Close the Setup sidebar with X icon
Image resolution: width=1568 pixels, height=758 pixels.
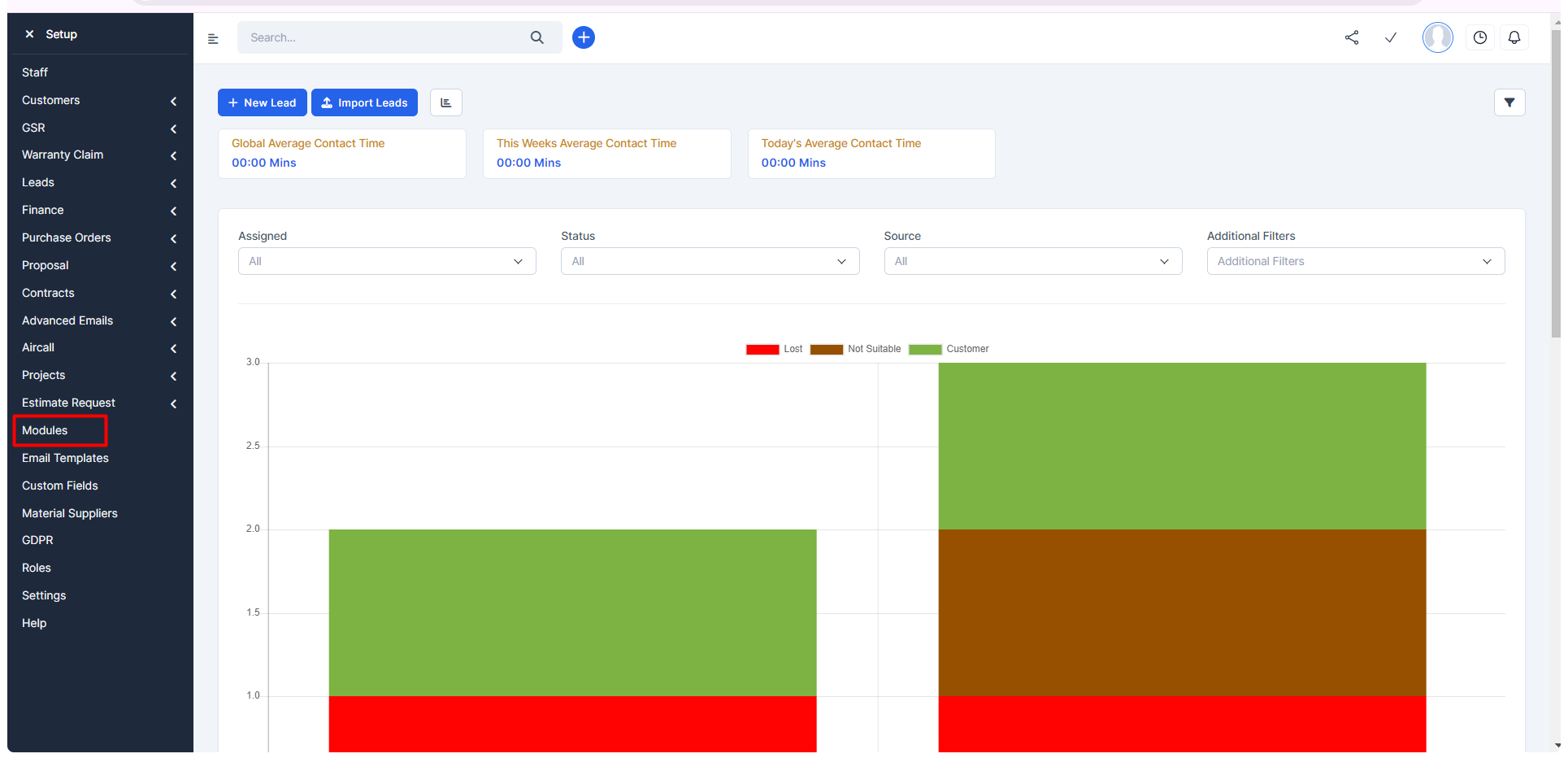tap(29, 34)
